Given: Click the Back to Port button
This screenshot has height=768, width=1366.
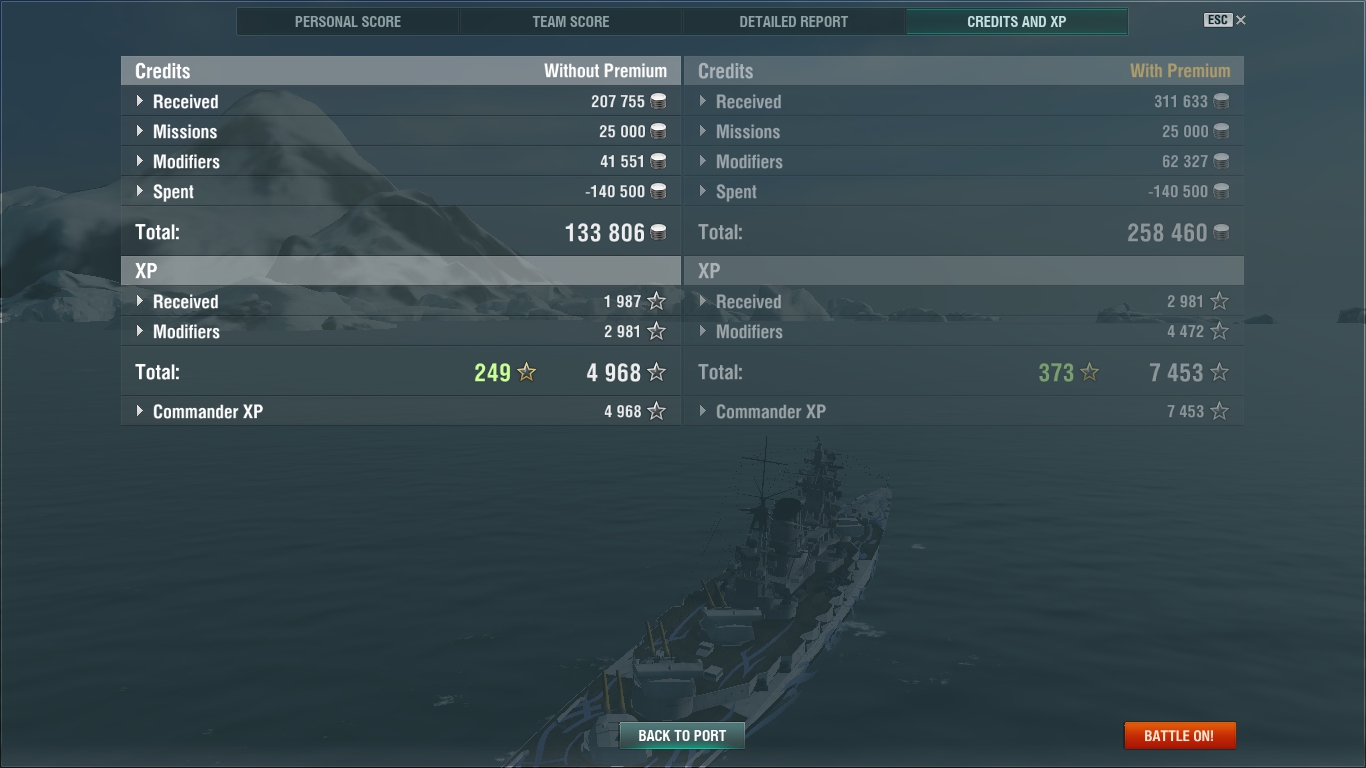Looking at the screenshot, I should click(x=682, y=735).
